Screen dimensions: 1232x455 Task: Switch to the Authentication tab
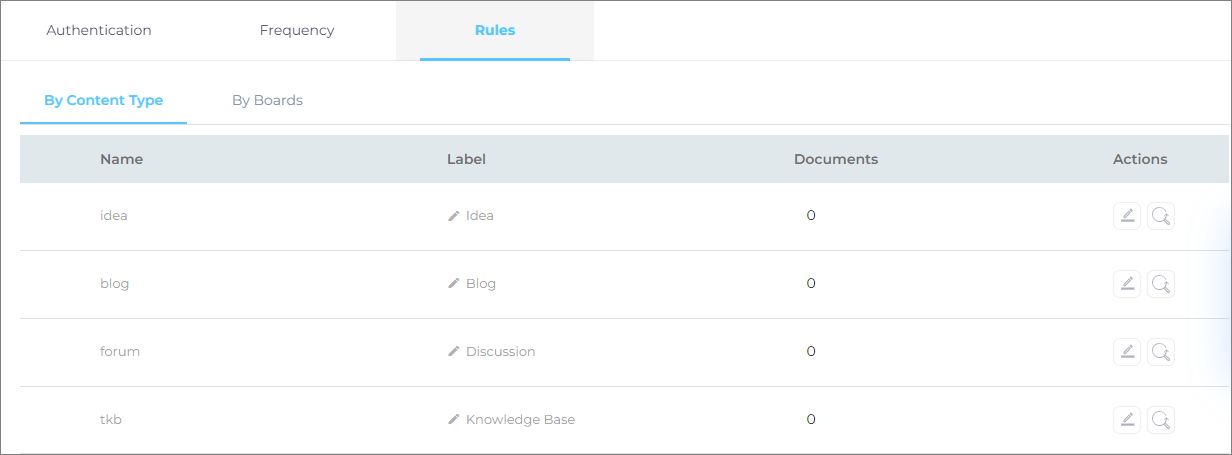pos(99,30)
